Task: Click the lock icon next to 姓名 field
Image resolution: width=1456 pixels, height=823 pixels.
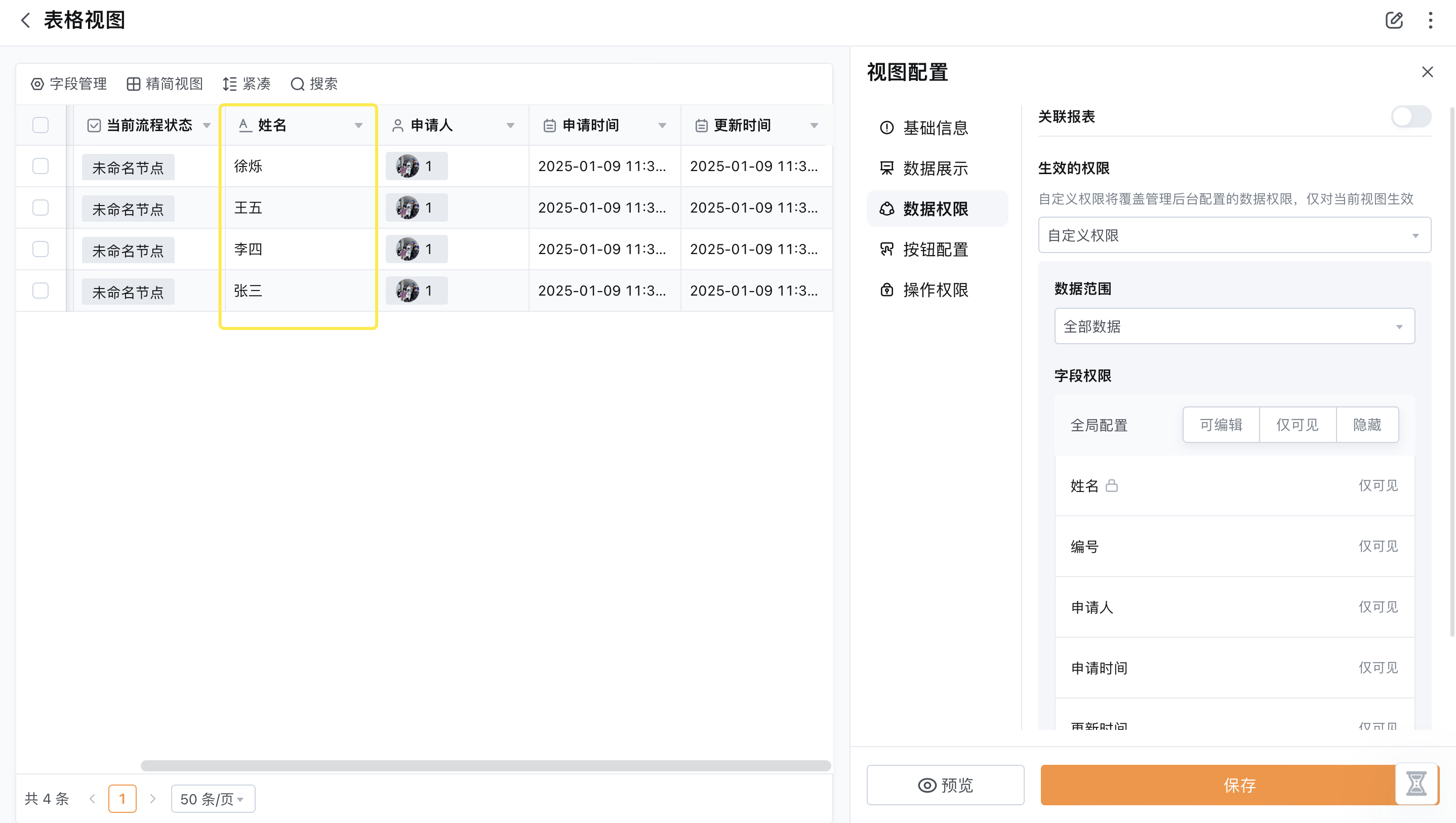Action: click(x=1112, y=485)
